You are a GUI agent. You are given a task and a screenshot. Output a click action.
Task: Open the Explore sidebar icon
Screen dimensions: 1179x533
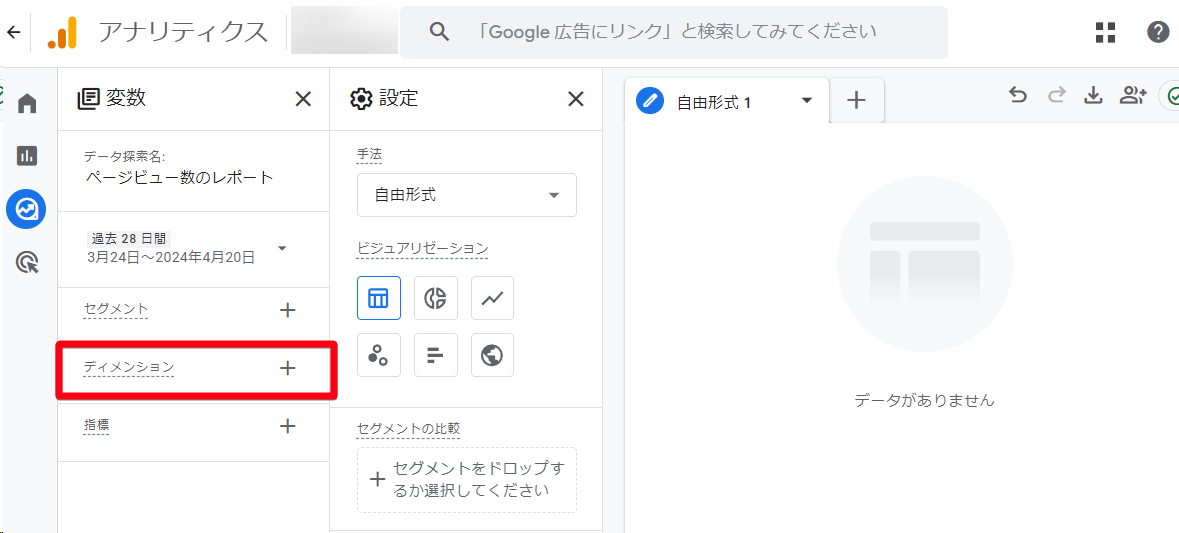[26, 210]
